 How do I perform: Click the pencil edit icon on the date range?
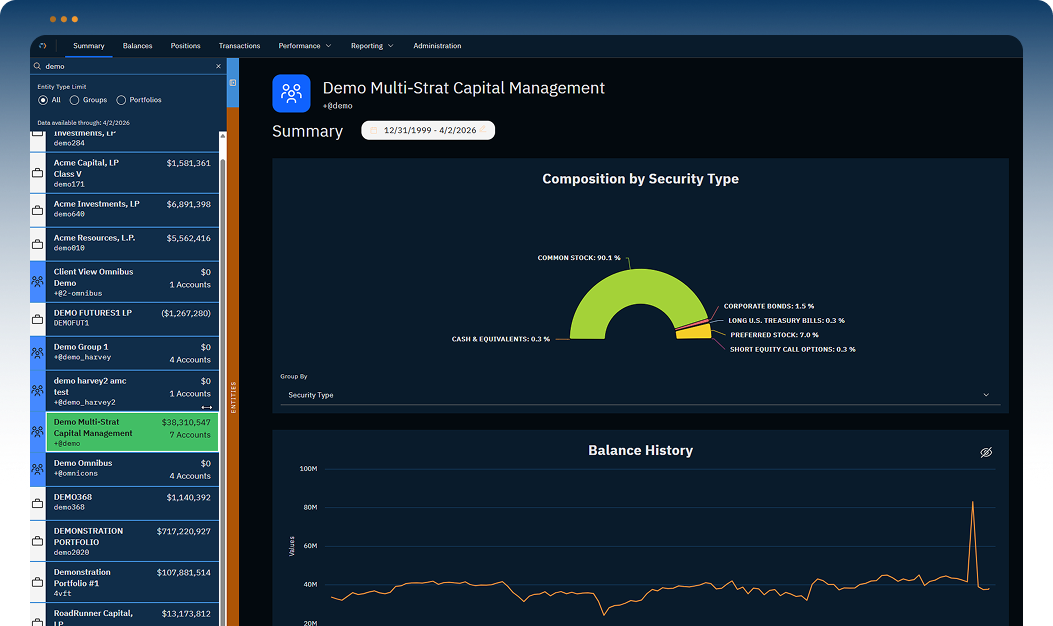483,129
